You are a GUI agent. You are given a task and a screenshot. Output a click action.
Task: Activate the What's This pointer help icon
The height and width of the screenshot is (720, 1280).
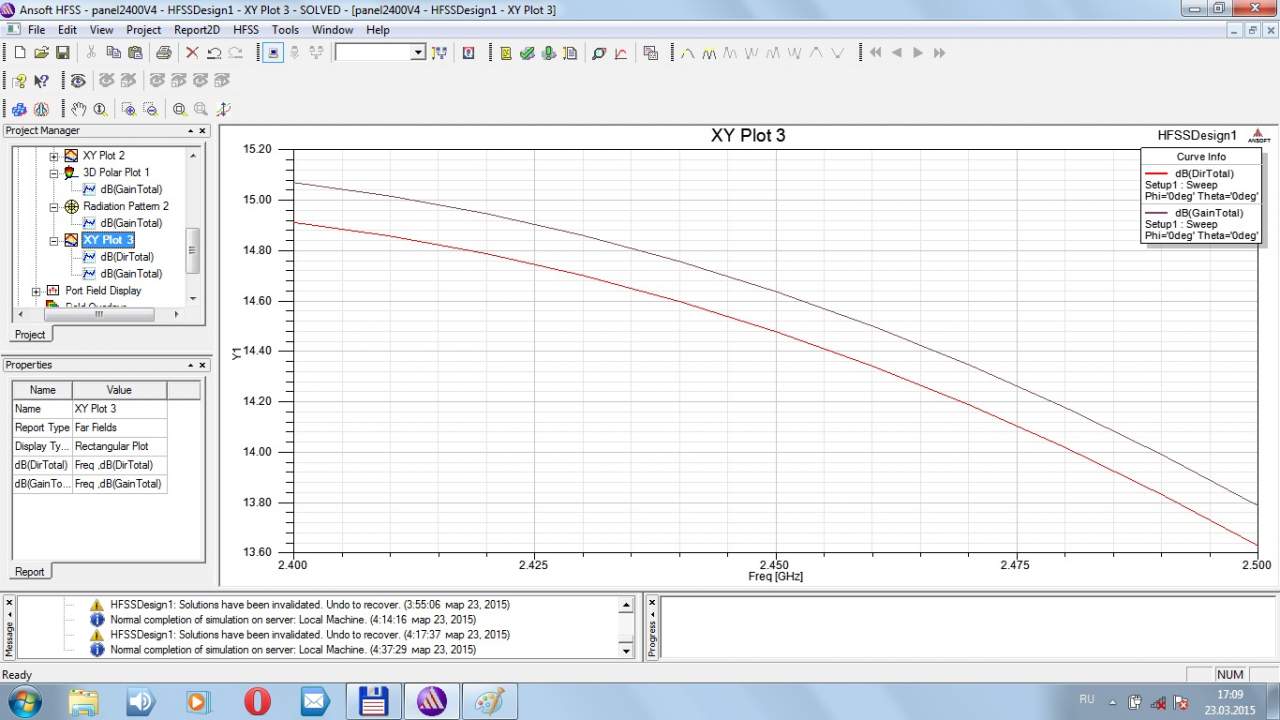click(x=41, y=81)
